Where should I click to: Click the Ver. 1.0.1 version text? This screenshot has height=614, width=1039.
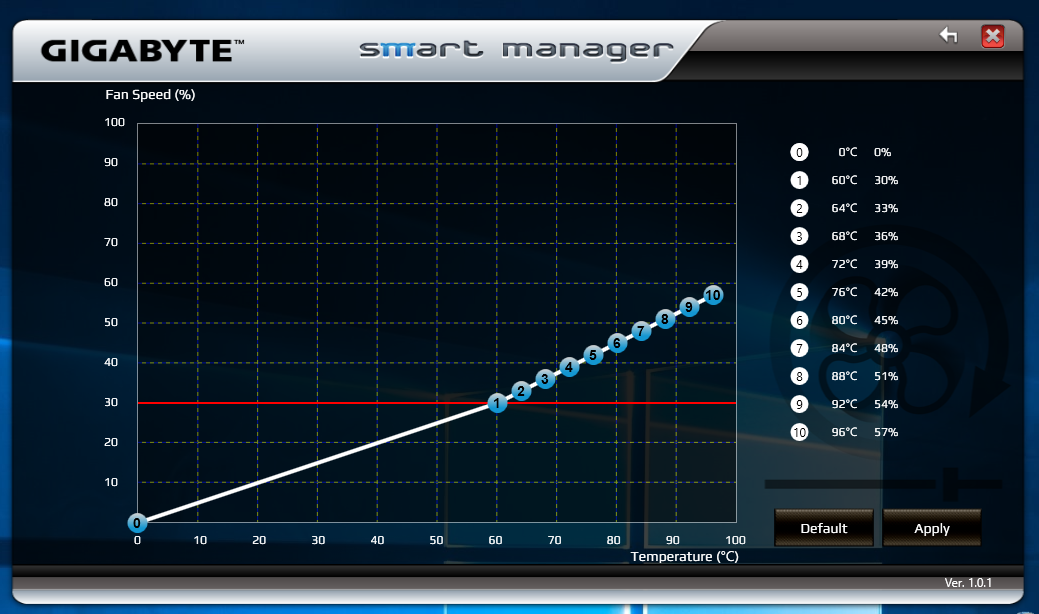(968, 583)
